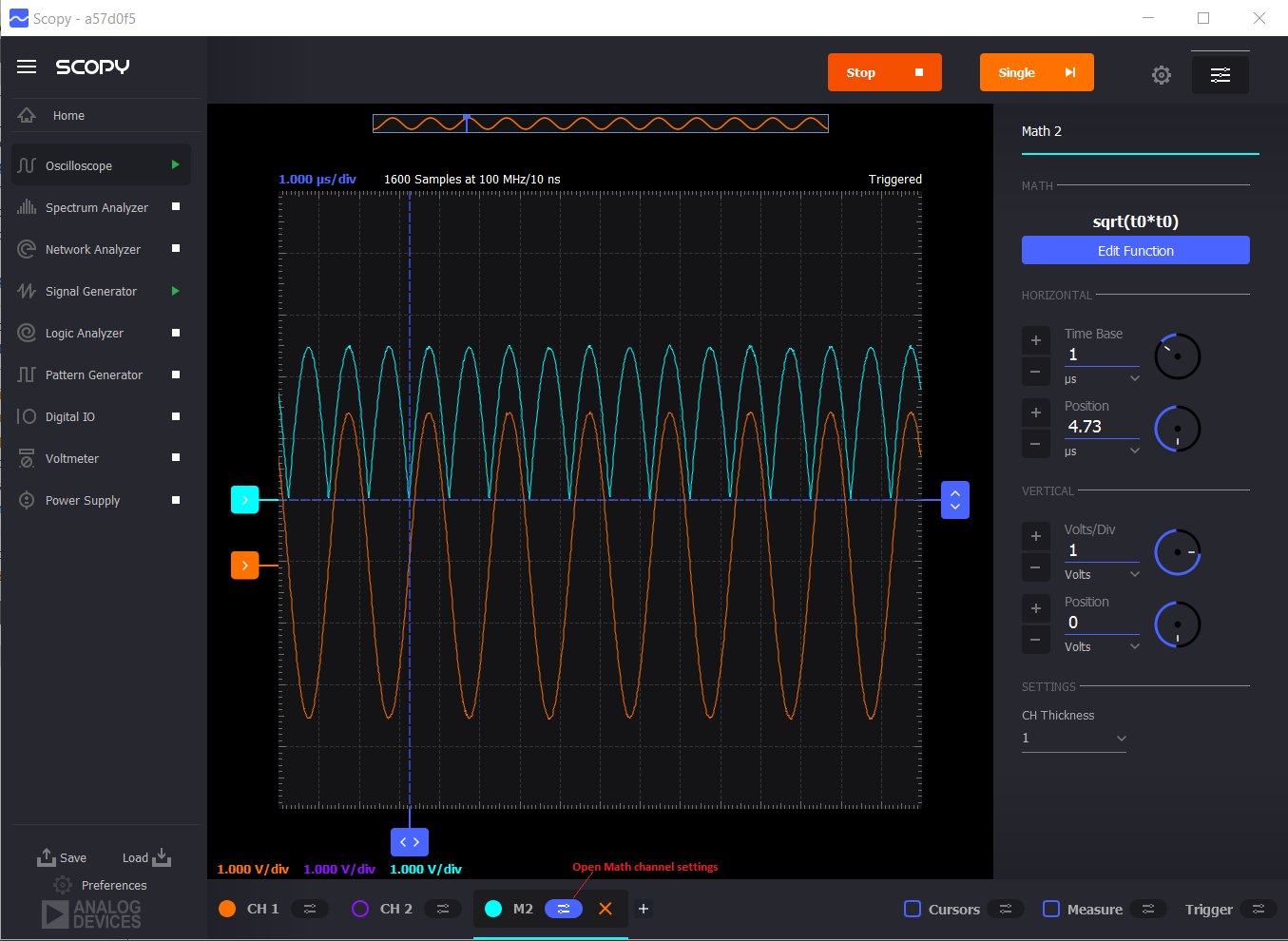
Task: Open vertical Position unit dropdown
Action: [x=1102, y=646]
